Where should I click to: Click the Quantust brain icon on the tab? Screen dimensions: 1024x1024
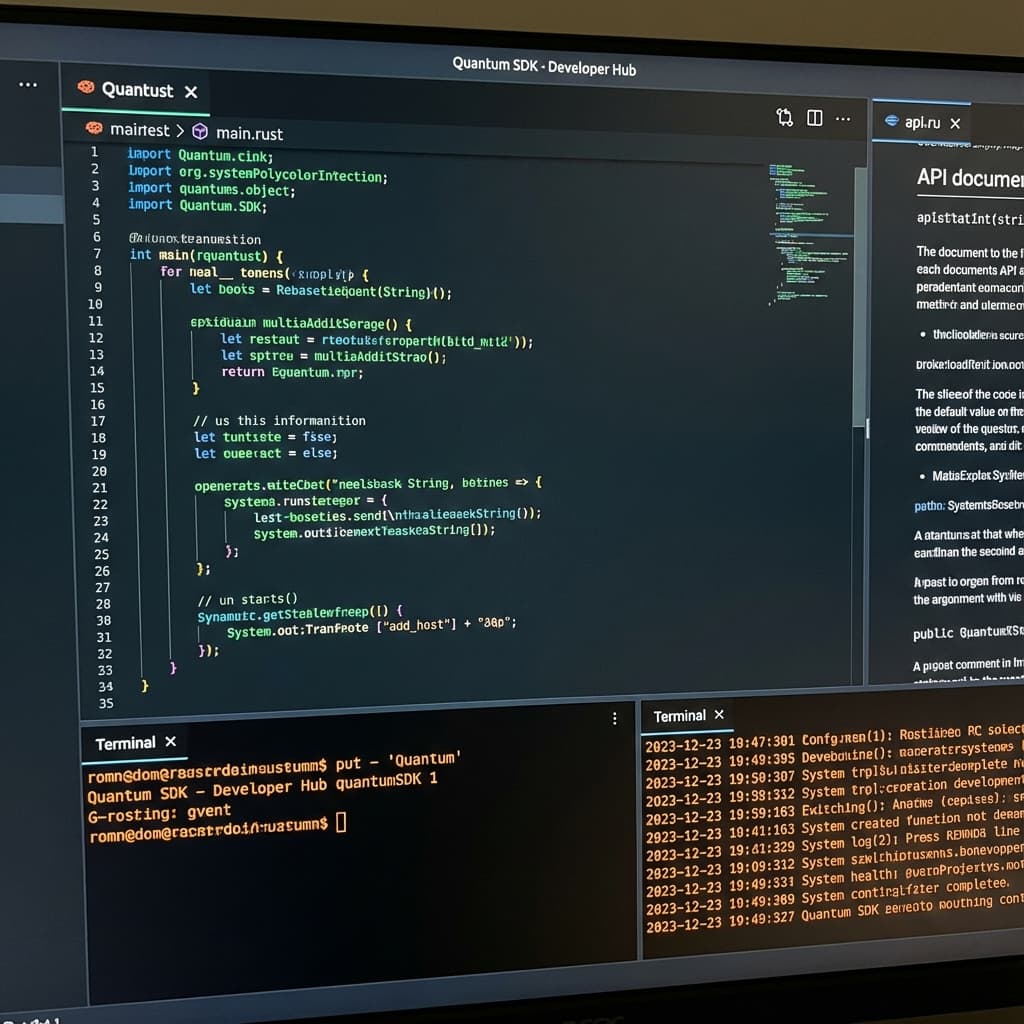[x=85, y=89]
